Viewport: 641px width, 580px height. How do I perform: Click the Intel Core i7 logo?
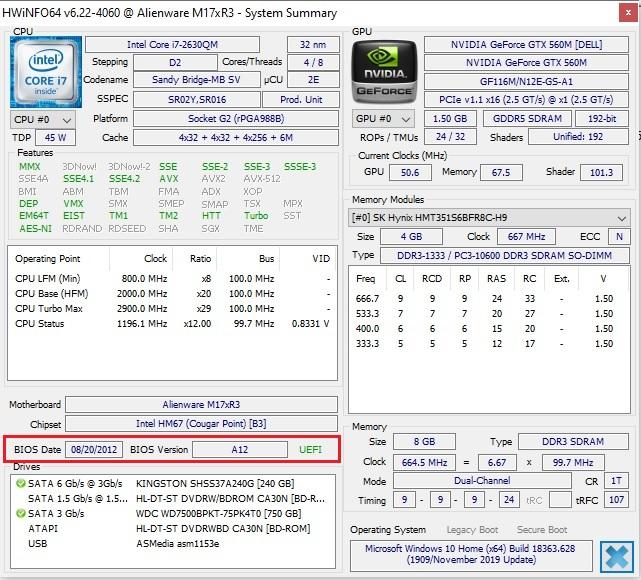coord(46,72)
